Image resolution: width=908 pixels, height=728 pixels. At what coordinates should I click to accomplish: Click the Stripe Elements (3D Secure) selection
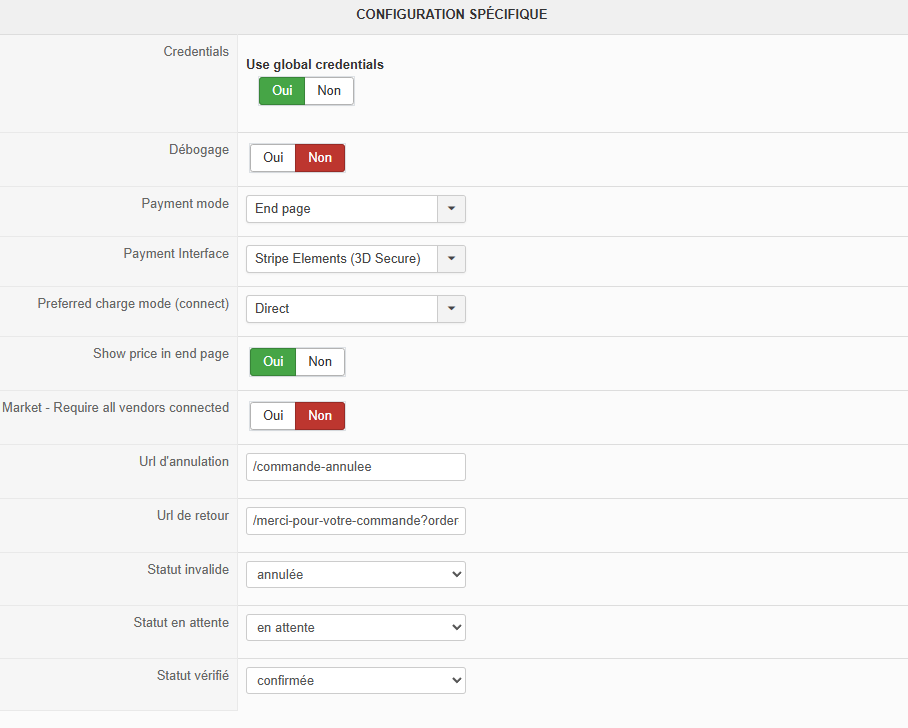click(x=342, y=259)
